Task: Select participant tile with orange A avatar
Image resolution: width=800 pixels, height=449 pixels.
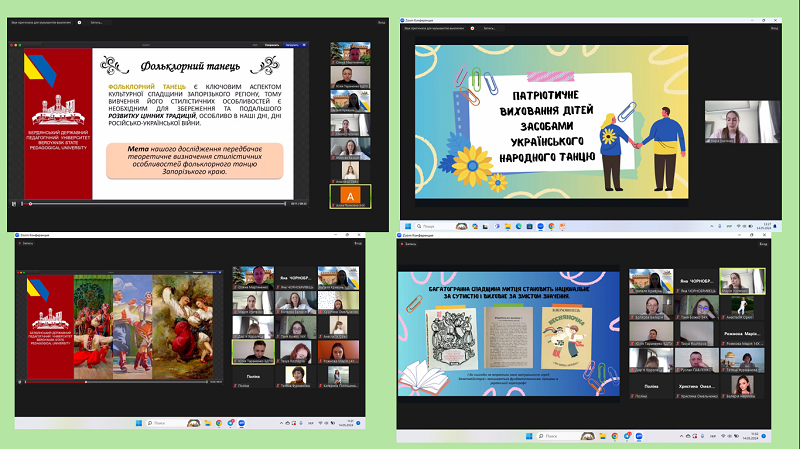Action: (x=348, y=194)
